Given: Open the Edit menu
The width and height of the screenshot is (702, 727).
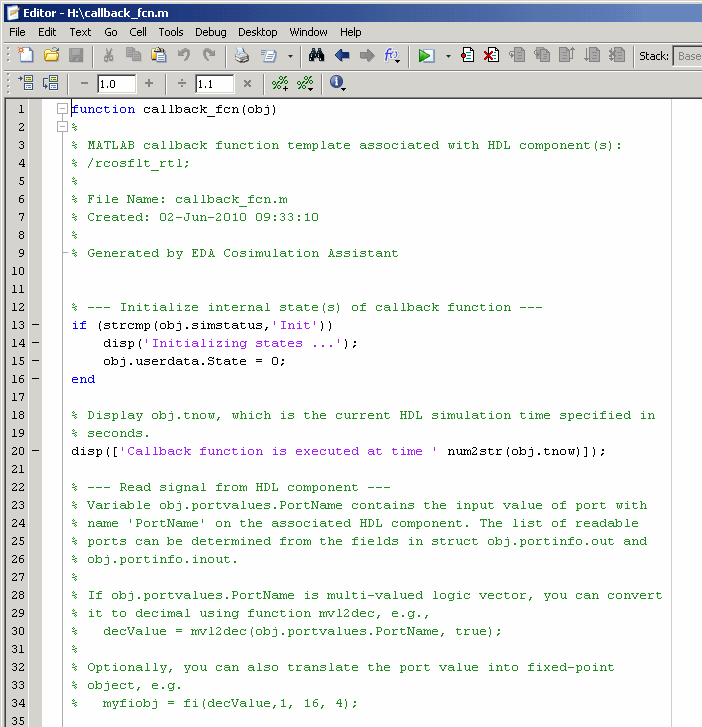Looking at the screenshot, I should tap(47, 32).
